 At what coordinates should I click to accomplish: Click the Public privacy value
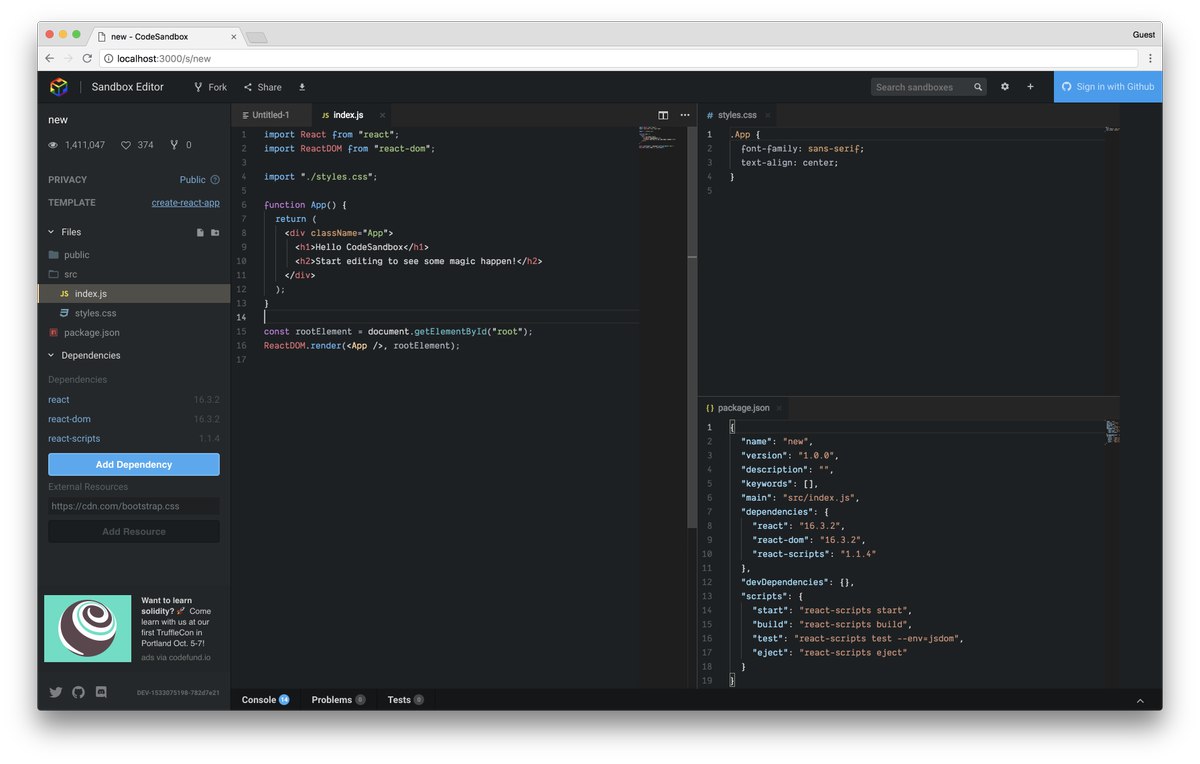pyautogui.click(x=193, y=180)
